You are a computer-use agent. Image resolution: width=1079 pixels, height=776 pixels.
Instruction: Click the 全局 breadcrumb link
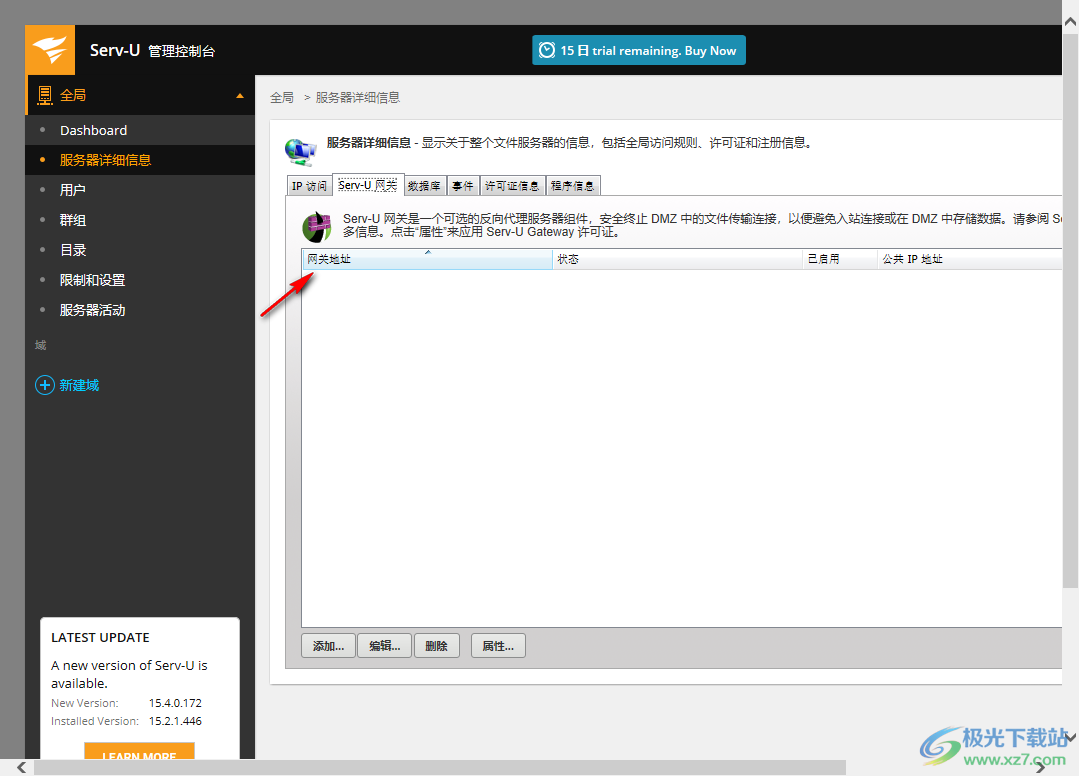coord(281,98)
